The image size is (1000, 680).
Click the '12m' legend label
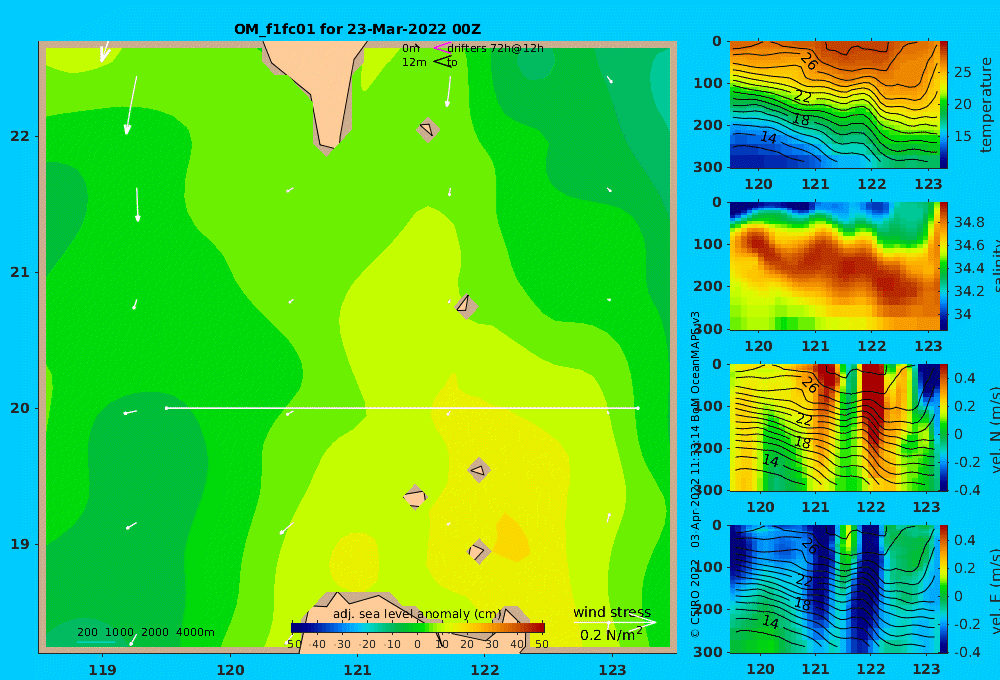pyautogui.click(x=414, y=63)
